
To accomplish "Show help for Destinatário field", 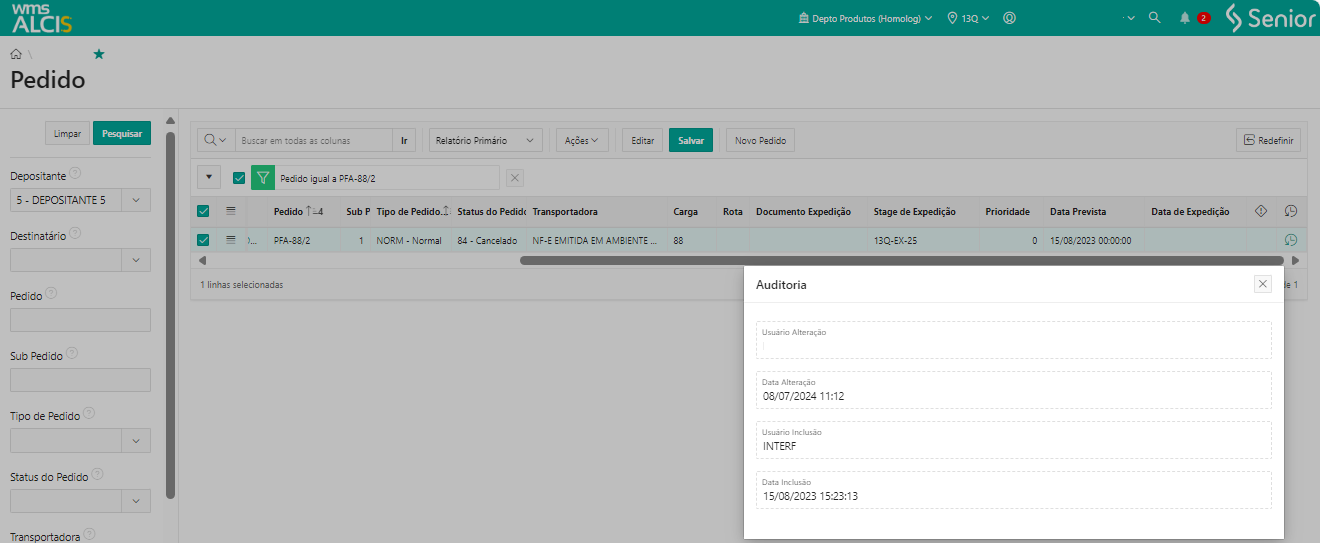I will coord(75,234).
